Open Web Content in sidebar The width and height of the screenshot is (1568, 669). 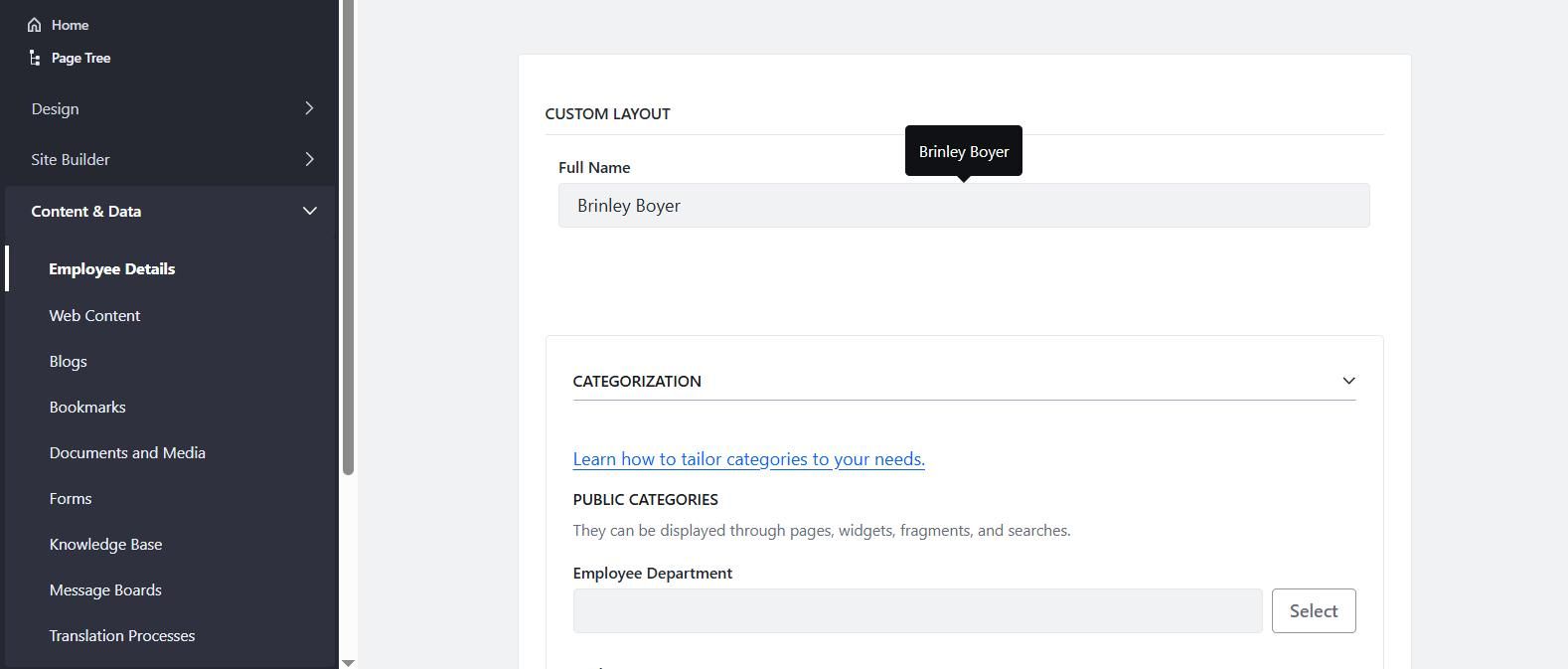point(94,315)
